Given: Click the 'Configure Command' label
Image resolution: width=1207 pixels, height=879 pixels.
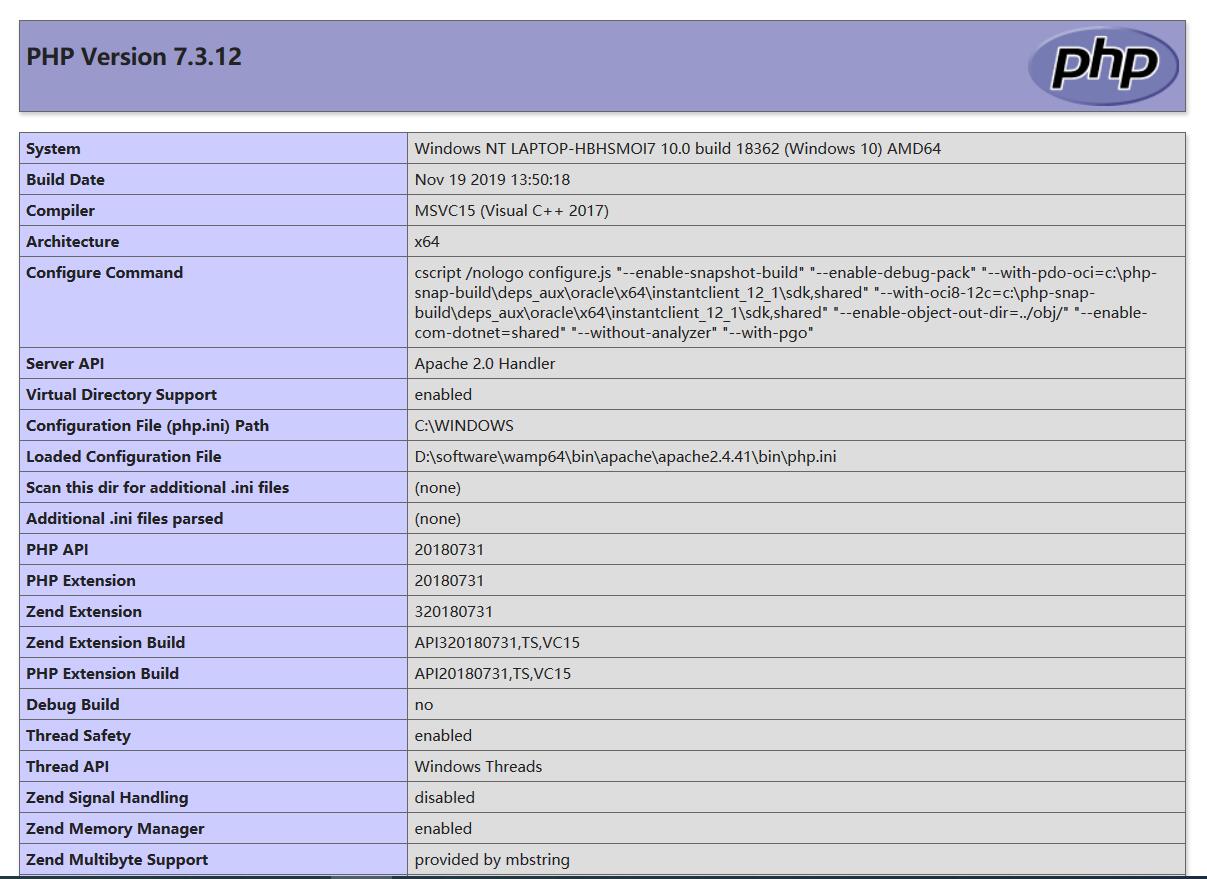Looking at the screenshot, I should pos(104,273).
